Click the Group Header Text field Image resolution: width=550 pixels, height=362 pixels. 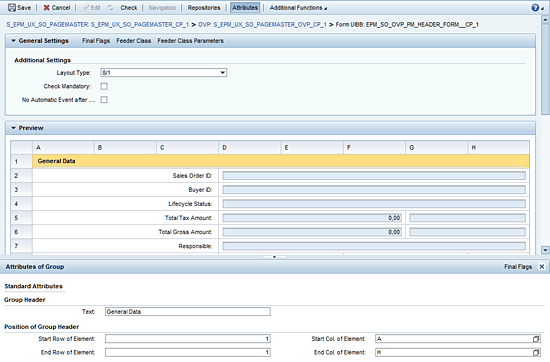pos(188,311)
